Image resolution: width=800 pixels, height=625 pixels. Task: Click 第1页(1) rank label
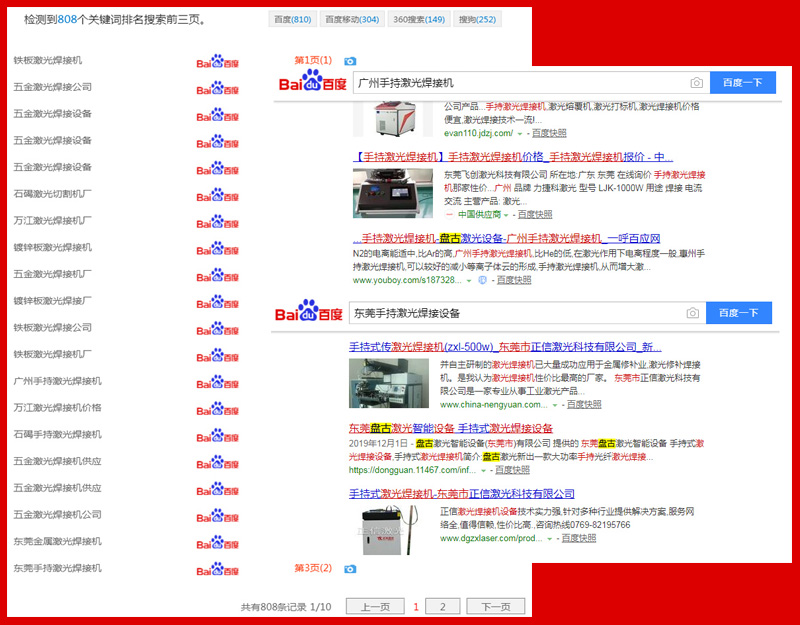pos(313,60)
